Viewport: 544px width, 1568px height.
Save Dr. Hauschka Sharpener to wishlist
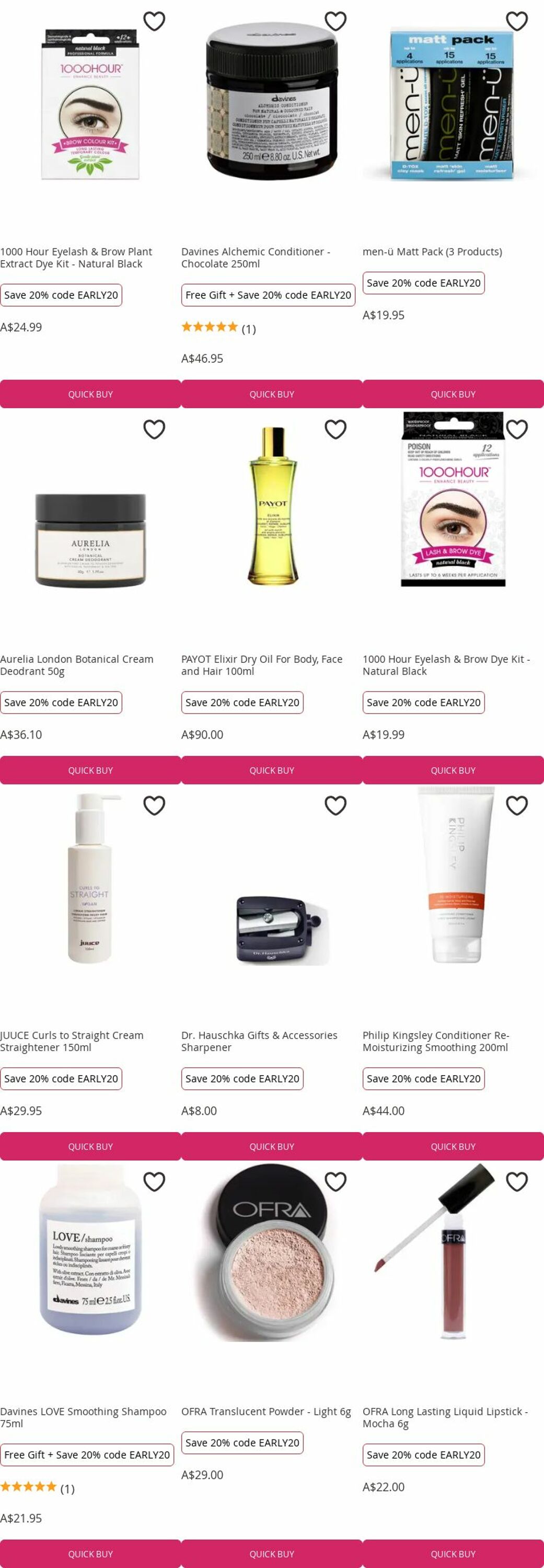click(x=335, y=805)
